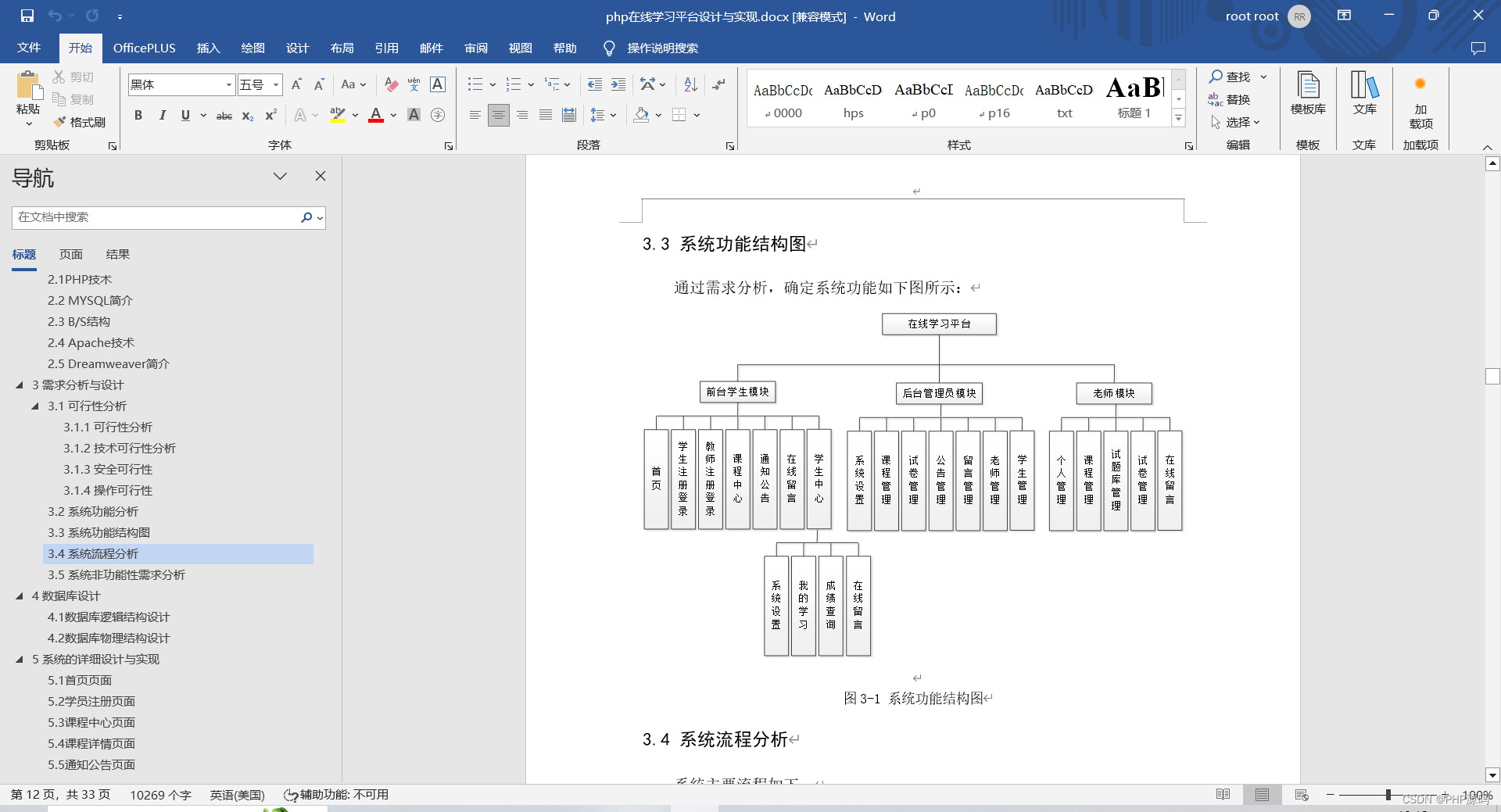Switch navigation pane to 页面 tab

click(x=71, y=255)
